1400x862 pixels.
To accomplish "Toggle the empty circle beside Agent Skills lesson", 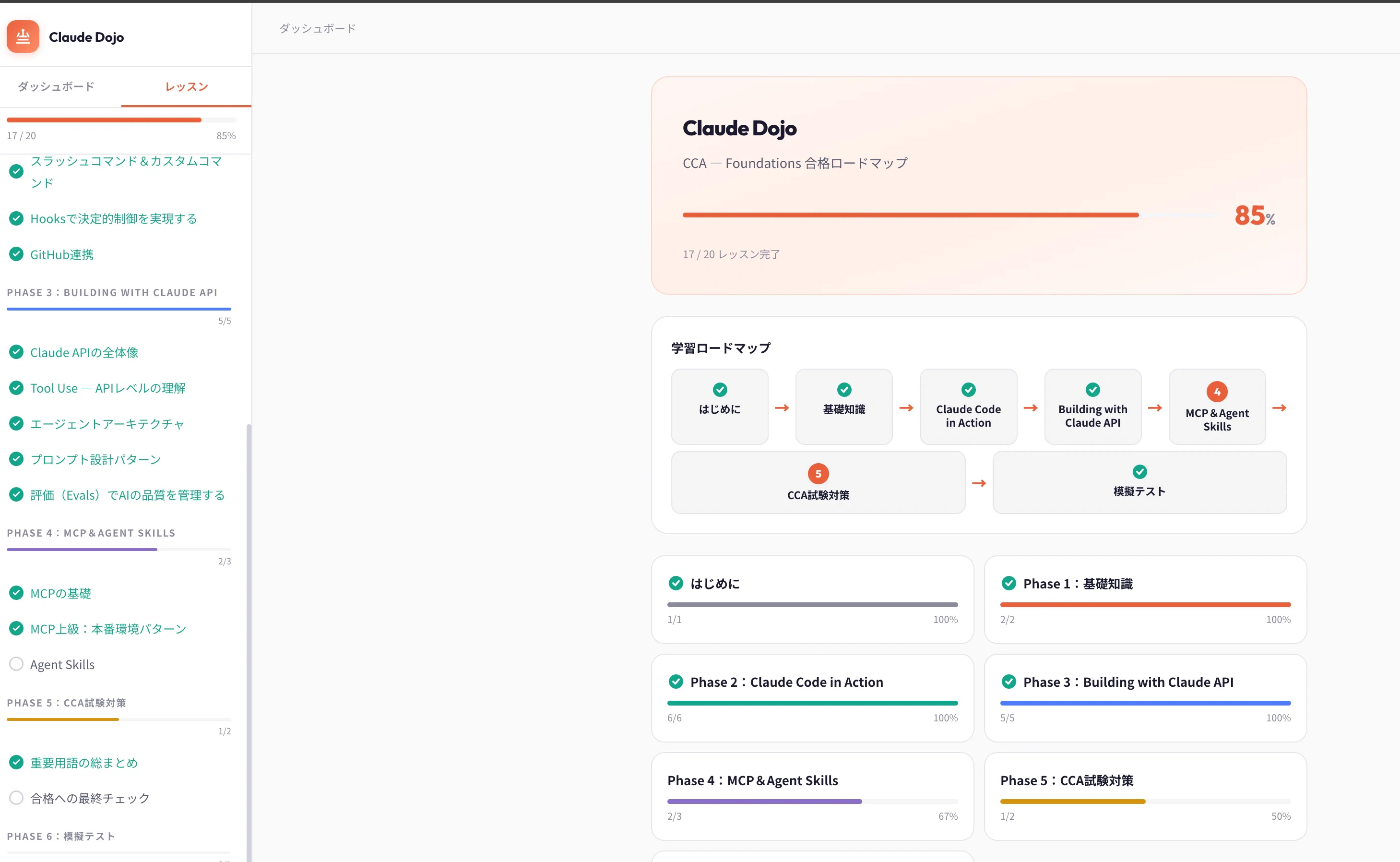I will pyautogui.click(x=16, y=664).
